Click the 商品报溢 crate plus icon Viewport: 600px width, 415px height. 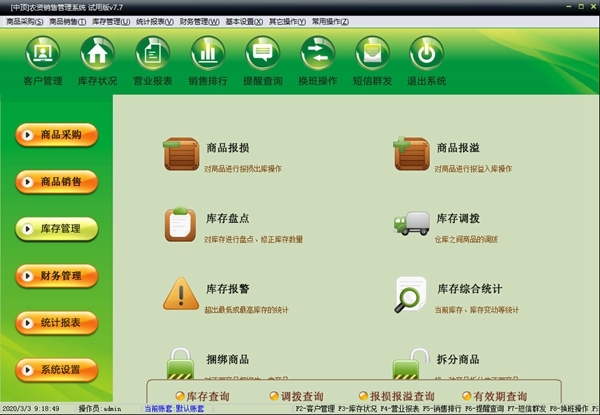coord(411,154)
